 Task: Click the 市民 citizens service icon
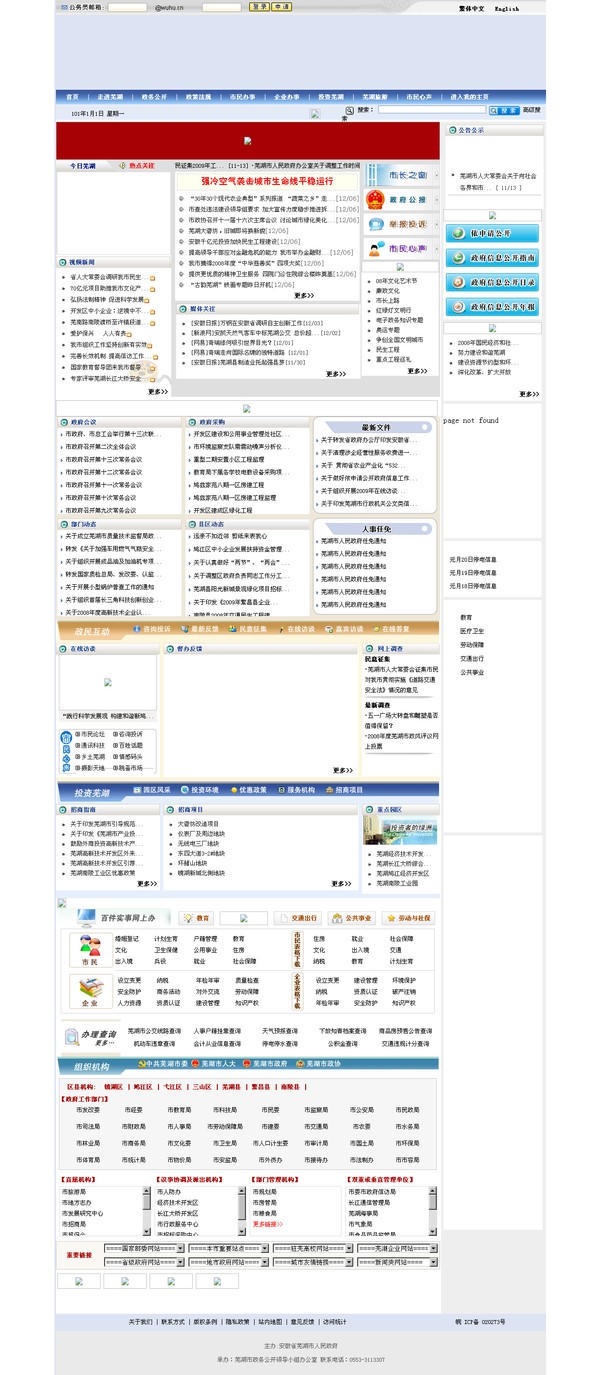tap(90, 948)
